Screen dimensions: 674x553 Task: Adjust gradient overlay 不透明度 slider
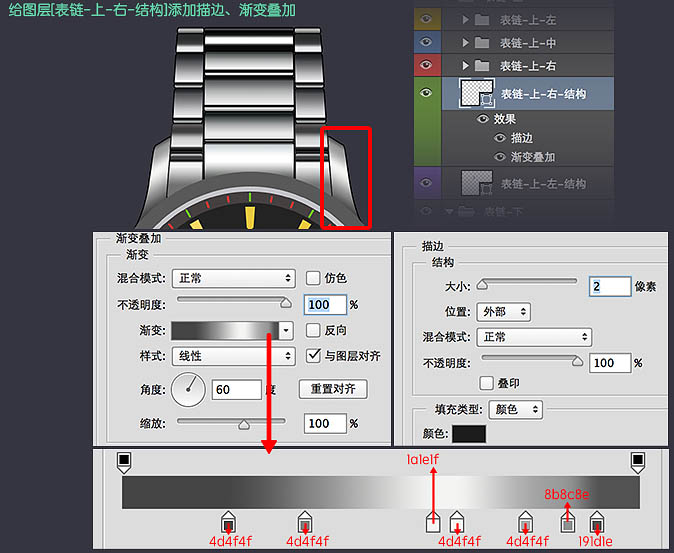(285, 303)
